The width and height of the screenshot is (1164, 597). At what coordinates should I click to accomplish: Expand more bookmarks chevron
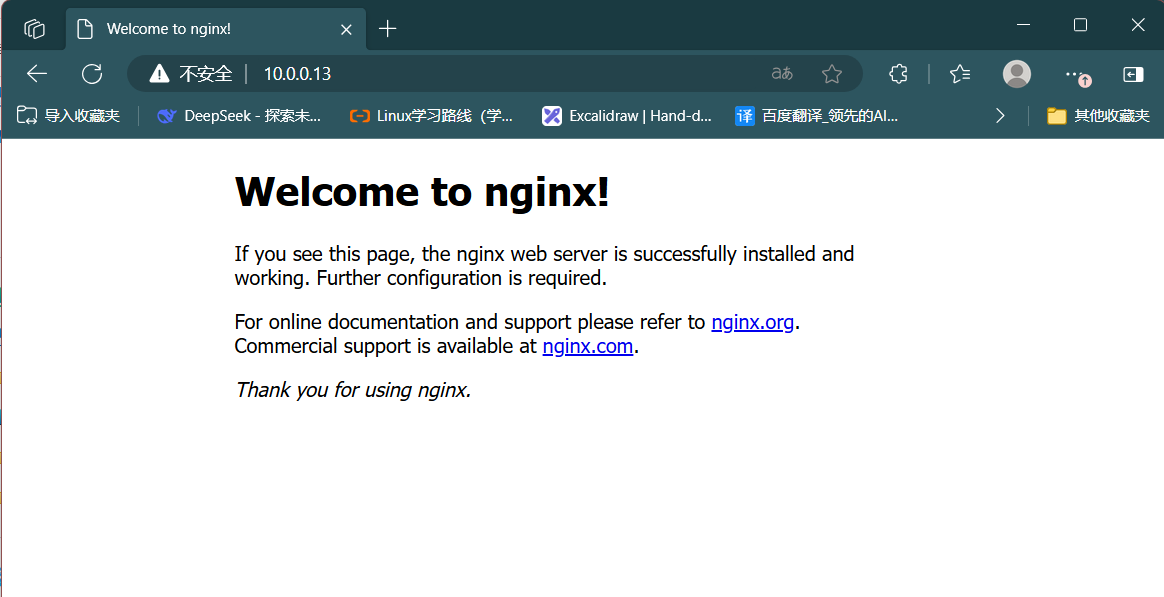pyautogui.click(x=1000, y=115)
